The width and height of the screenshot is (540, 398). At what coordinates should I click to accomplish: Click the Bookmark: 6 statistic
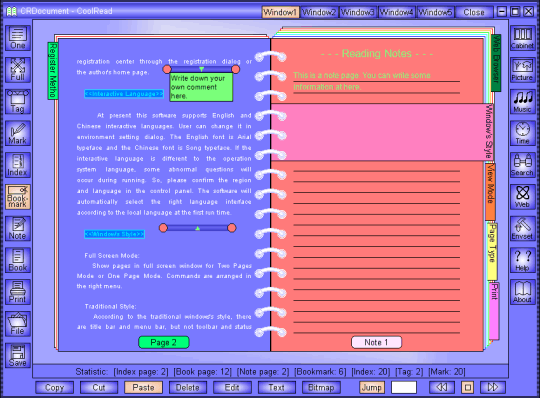point(321,372)
